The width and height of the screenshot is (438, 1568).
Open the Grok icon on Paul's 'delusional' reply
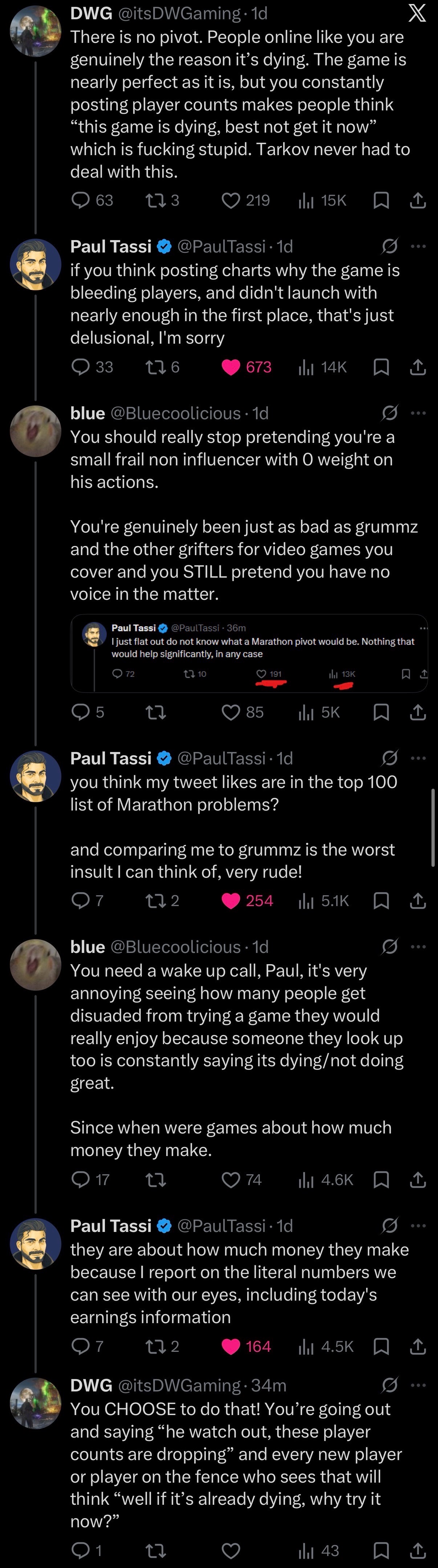[389, 247]
